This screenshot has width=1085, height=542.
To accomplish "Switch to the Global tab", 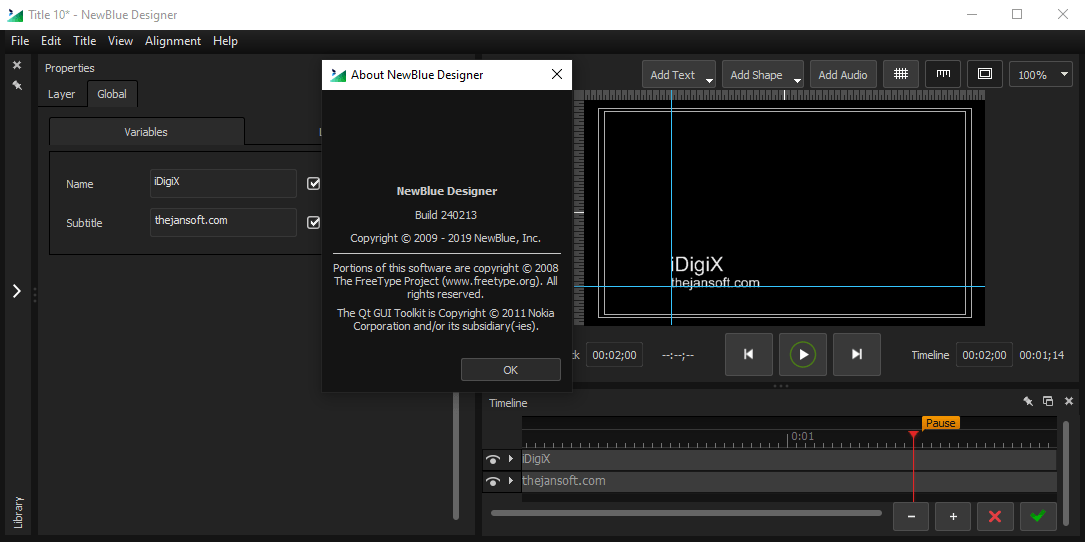I will 112,94.
